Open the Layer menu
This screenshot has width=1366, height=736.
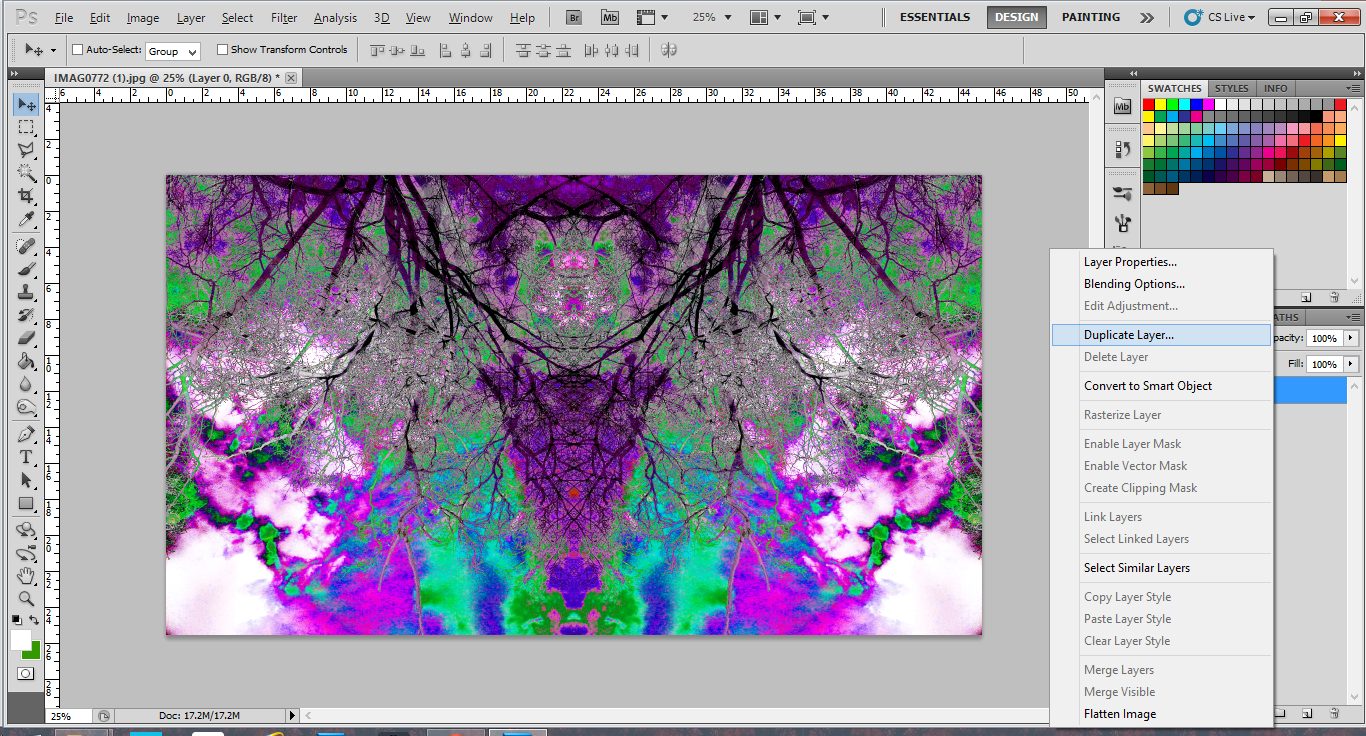(191, 18)
